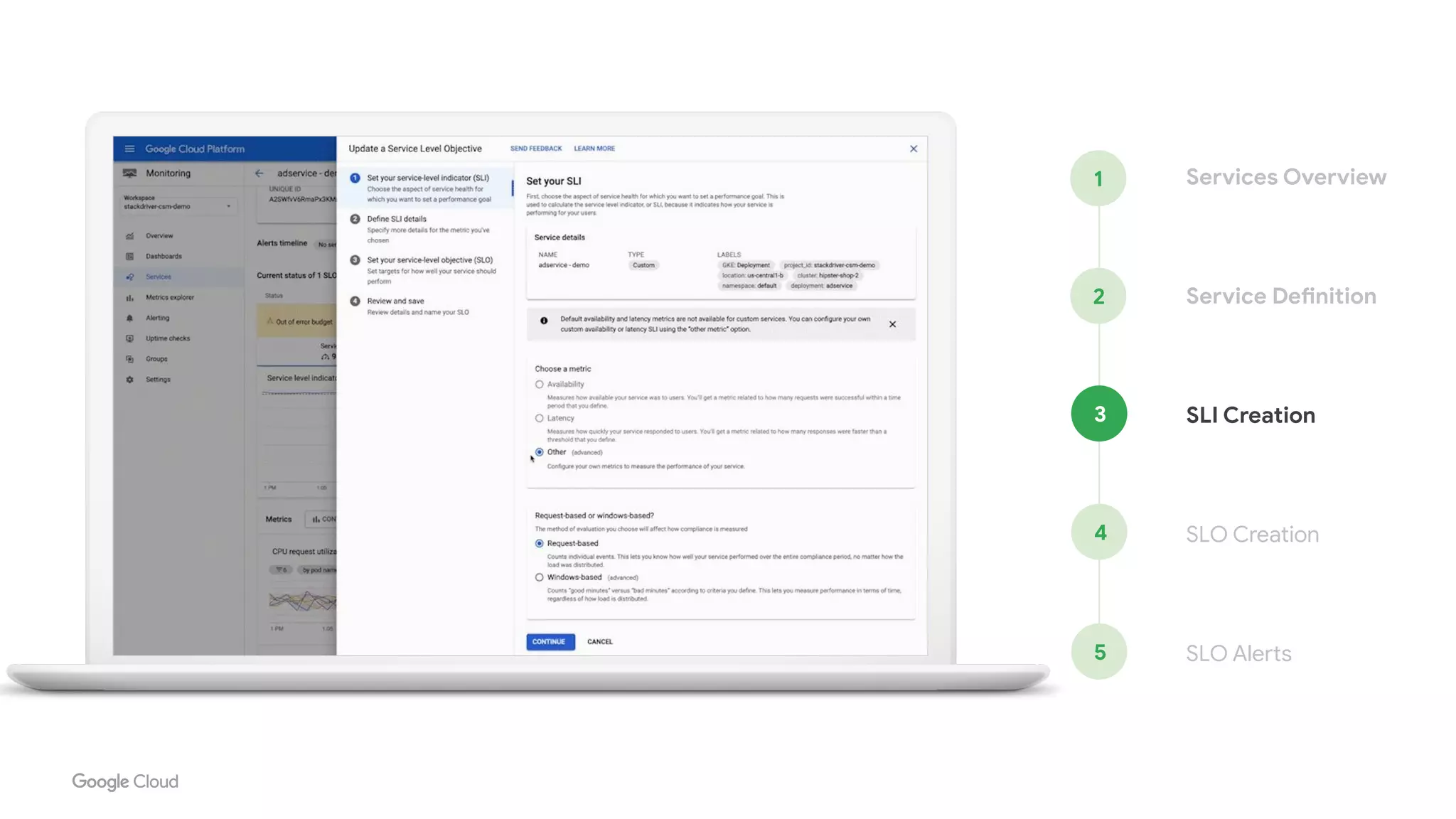Screen dimensions: 1456x819
Task: Open Overview in the Monitoring sidebar
Action: click(159, 235)
